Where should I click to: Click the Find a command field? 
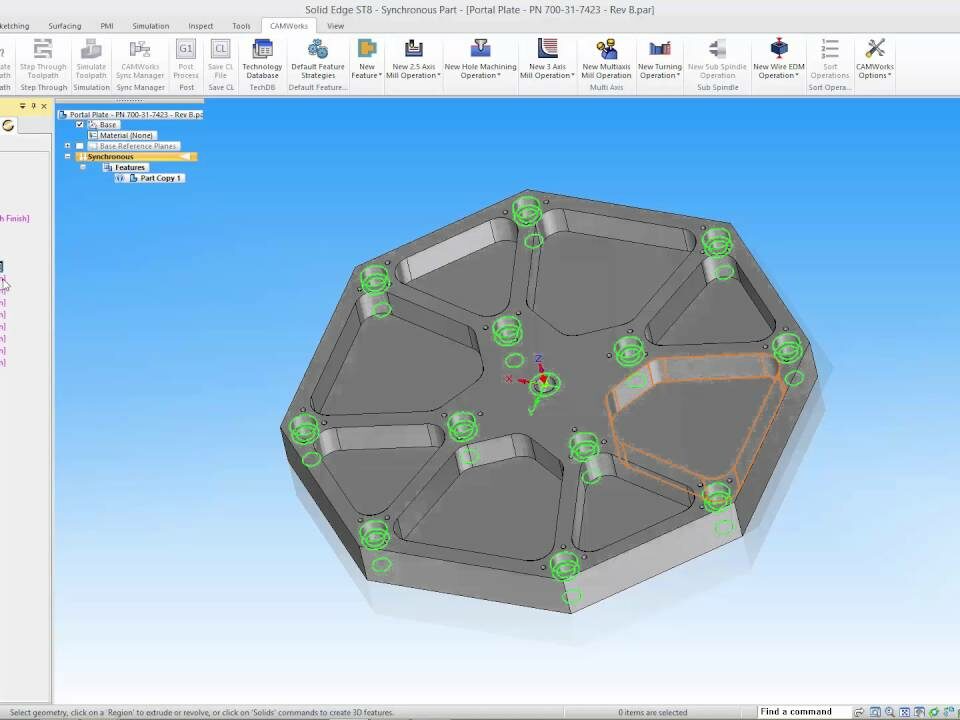tap(800, 712)
